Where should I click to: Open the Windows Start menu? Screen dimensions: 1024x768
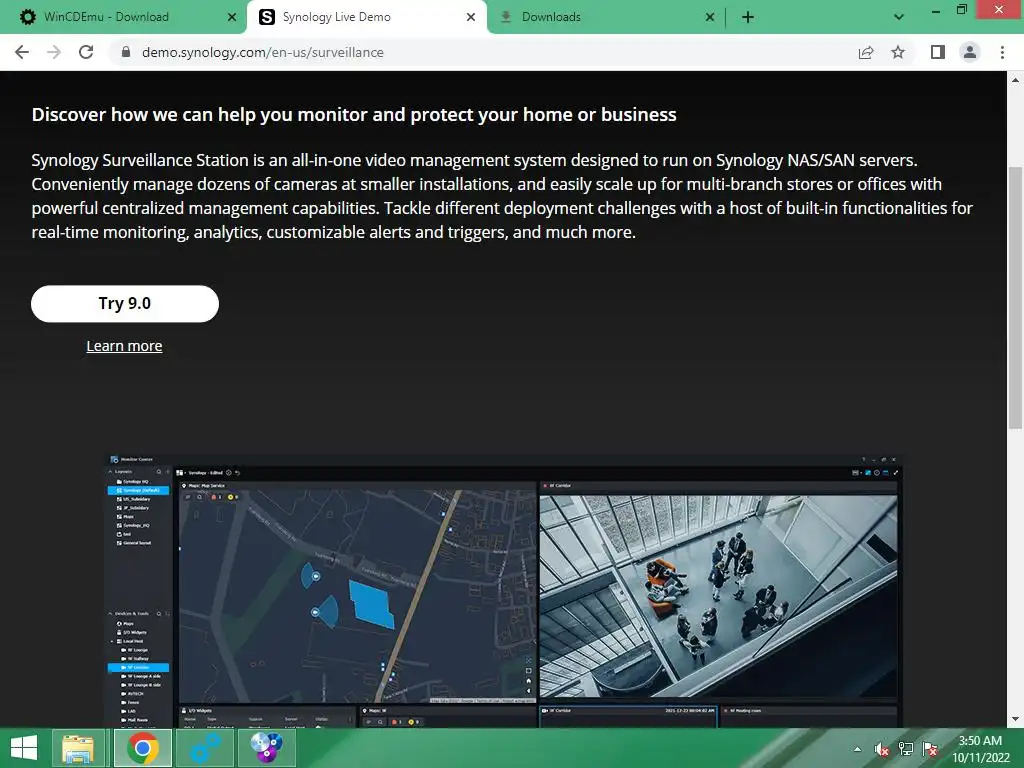24,748
